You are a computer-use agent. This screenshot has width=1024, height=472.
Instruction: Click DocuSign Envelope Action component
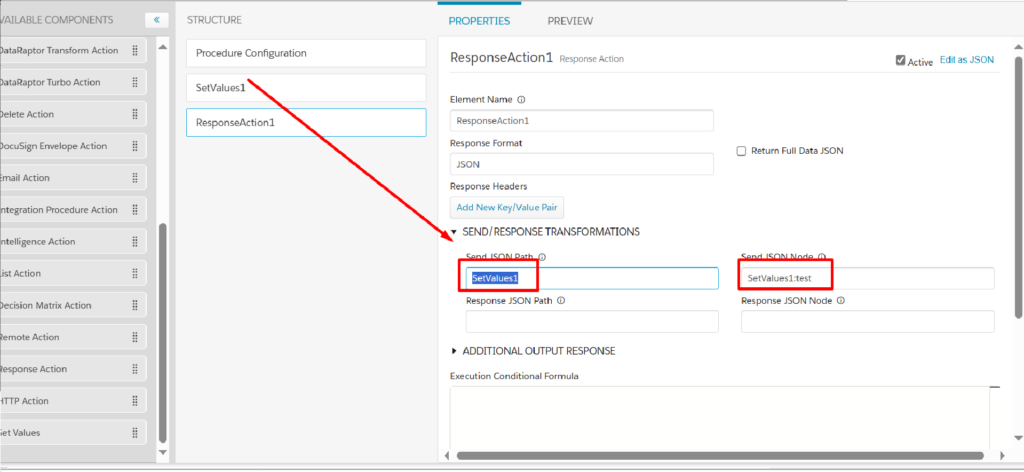(73, 146)
